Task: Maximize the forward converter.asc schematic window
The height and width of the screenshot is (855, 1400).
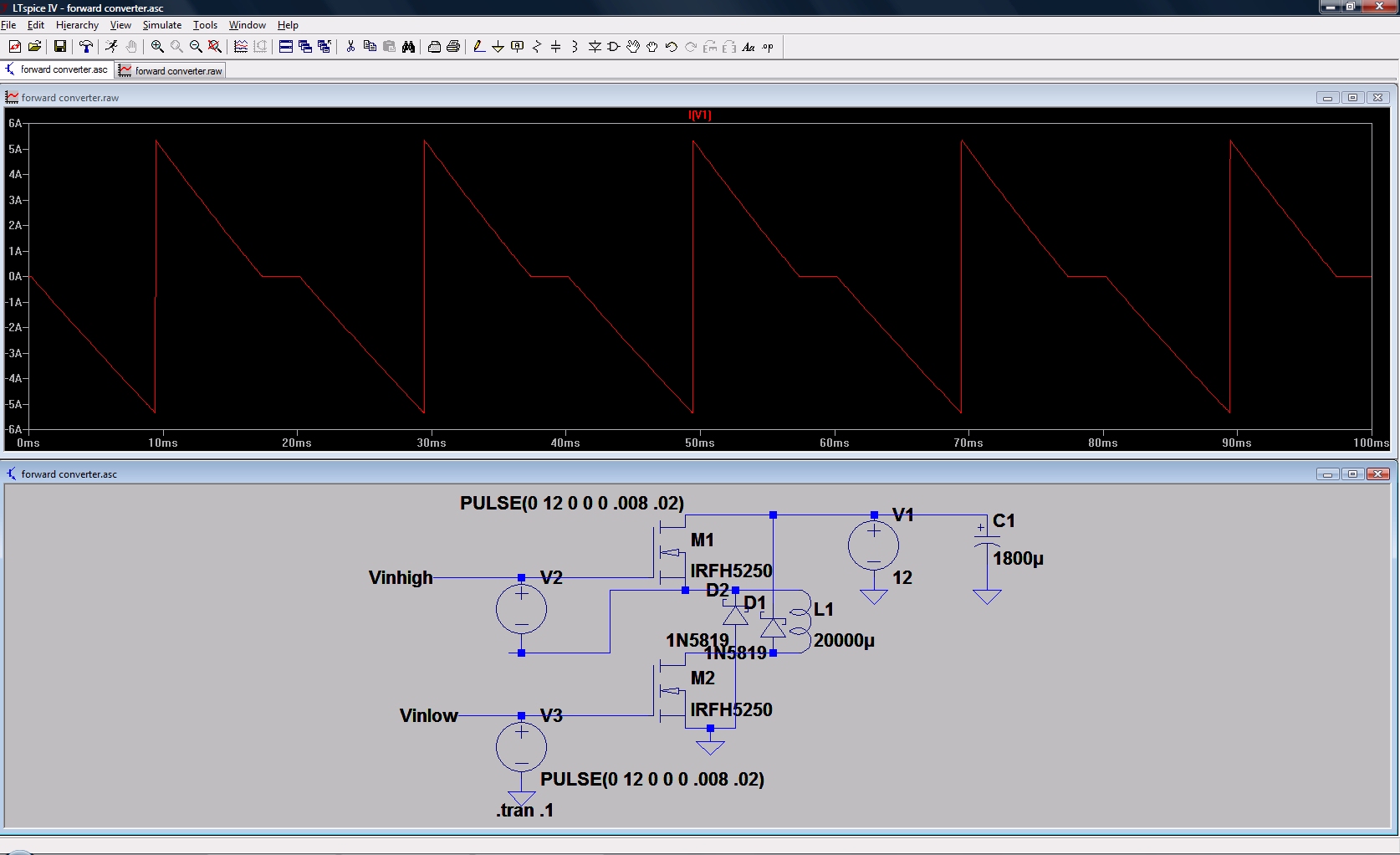Action: coord(1352,474)
